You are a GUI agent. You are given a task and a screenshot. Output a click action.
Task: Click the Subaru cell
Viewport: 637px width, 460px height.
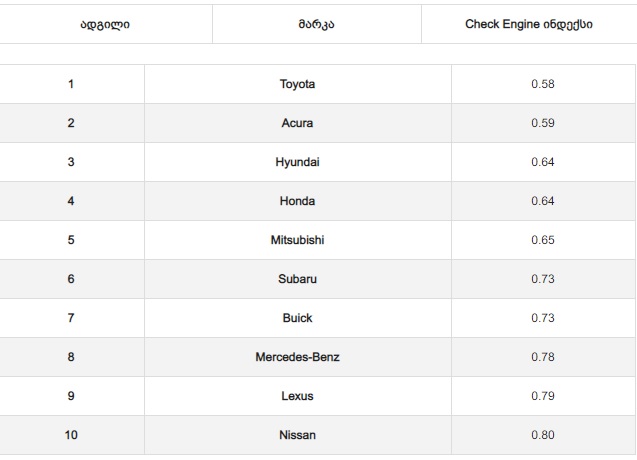tap(297, 279)
